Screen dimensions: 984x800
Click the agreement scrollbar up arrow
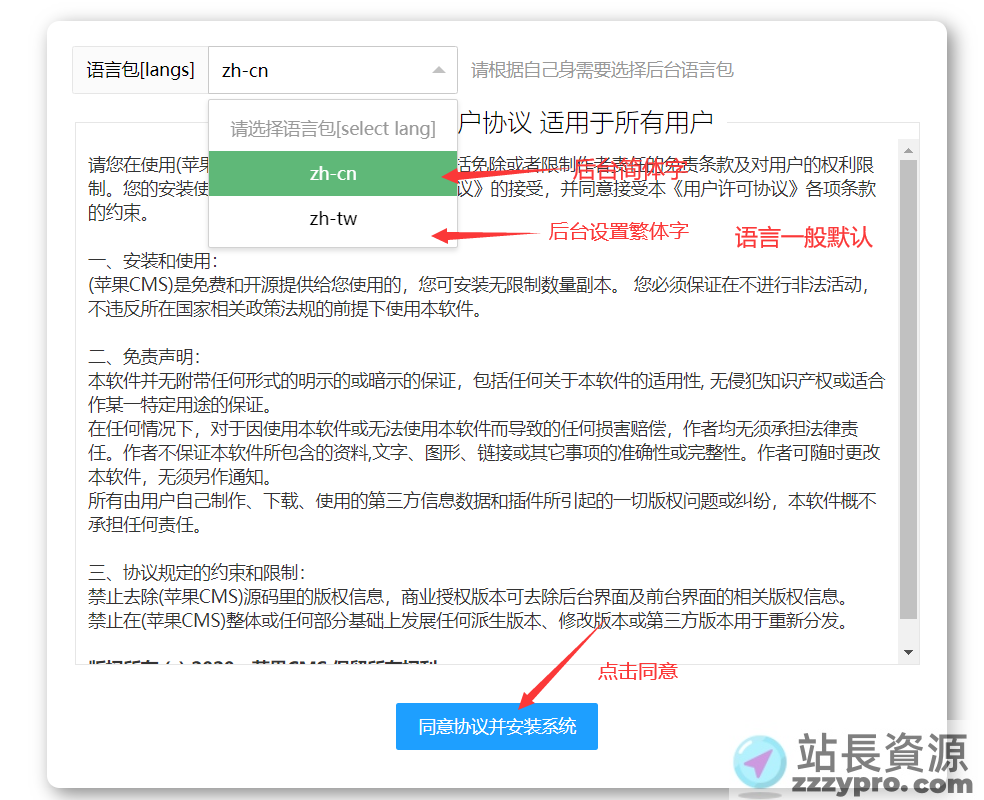tap(908, 151)
